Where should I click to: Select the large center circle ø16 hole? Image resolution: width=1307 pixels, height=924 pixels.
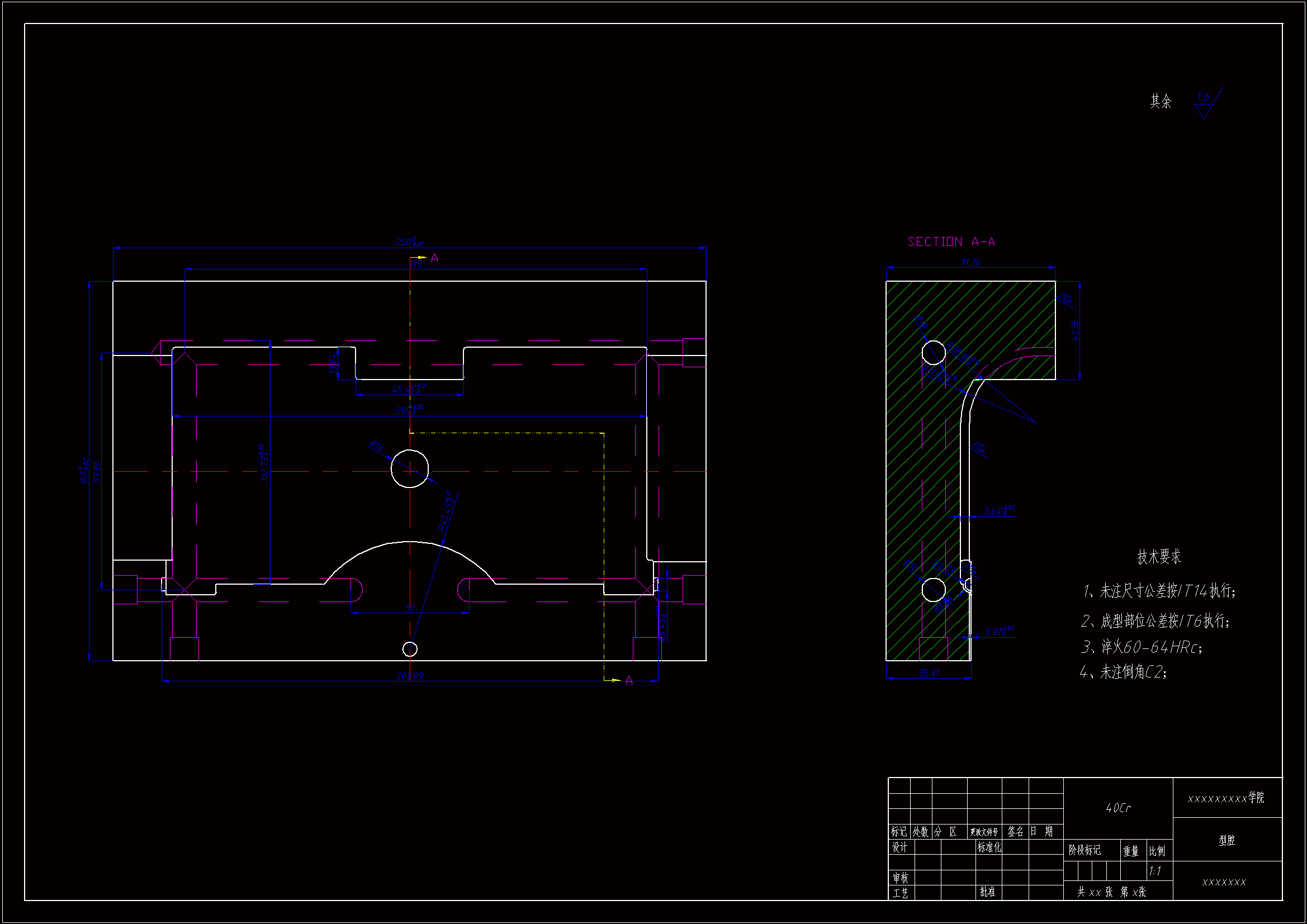pyautogui.click(x=409, y=468)
